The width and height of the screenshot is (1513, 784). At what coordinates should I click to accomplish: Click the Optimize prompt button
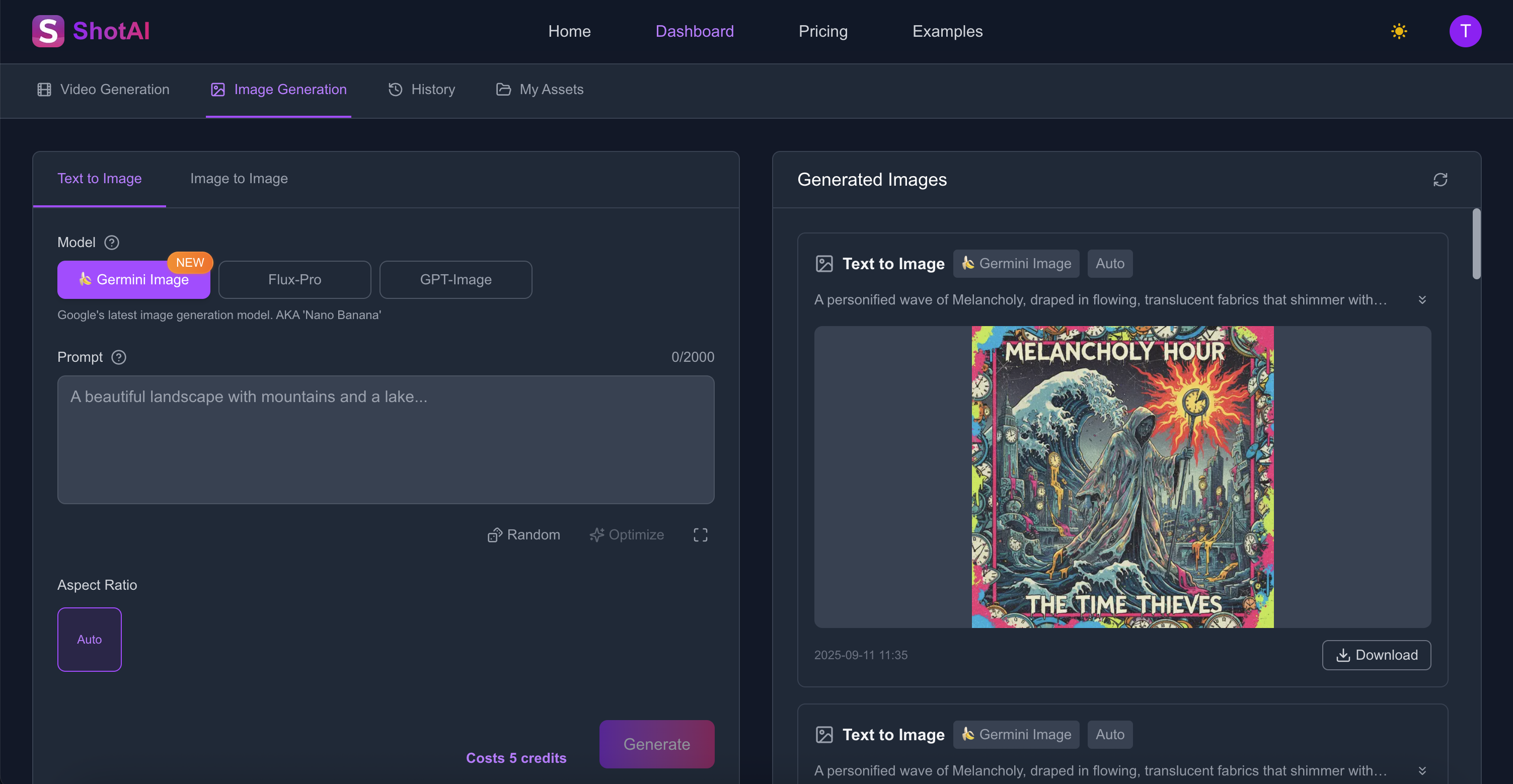click(x=627, y=535)
